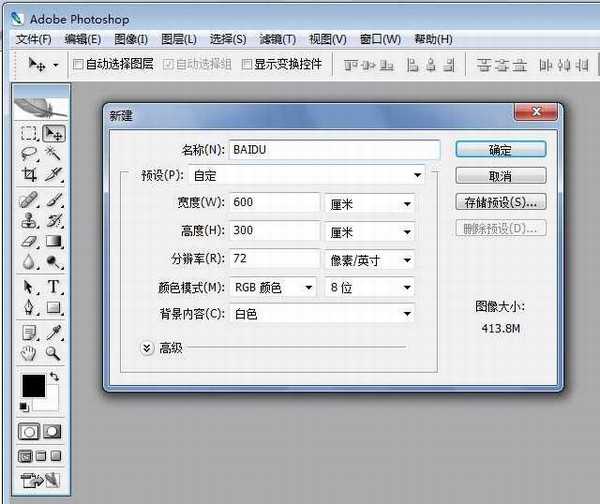Viewport: 600px width, 504px height.
Task: Activate the Crop tool
Action: click(29, 175)
